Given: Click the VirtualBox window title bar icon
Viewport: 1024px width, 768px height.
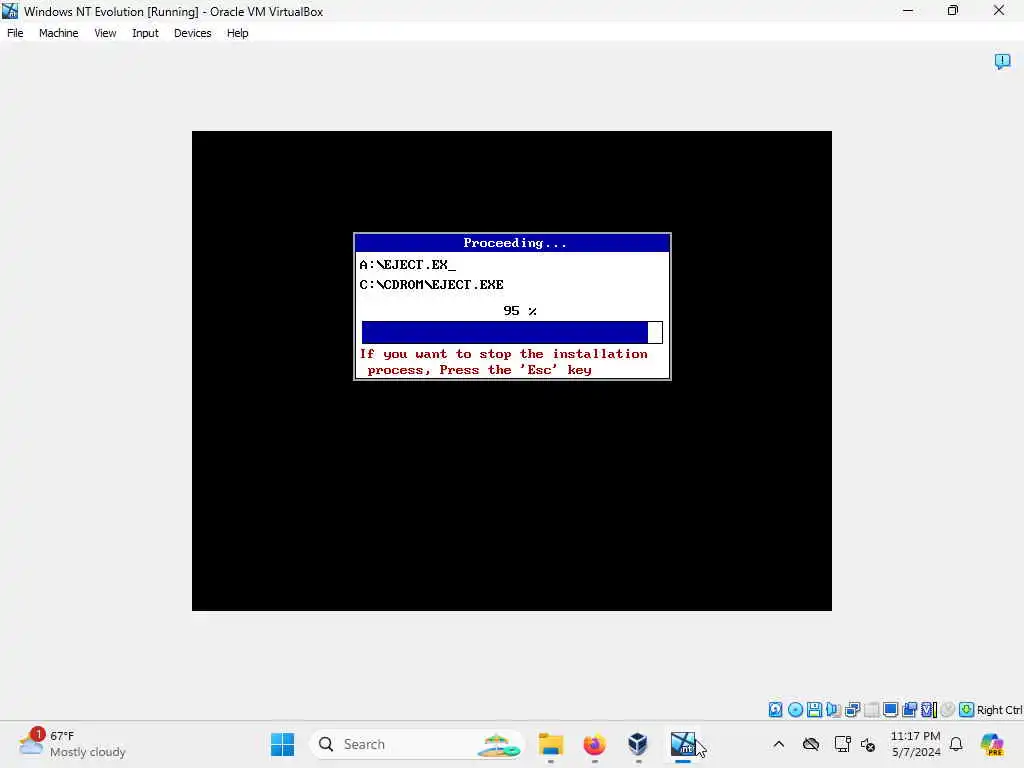Looking at the screenshot, I should [x=10, y=11].
